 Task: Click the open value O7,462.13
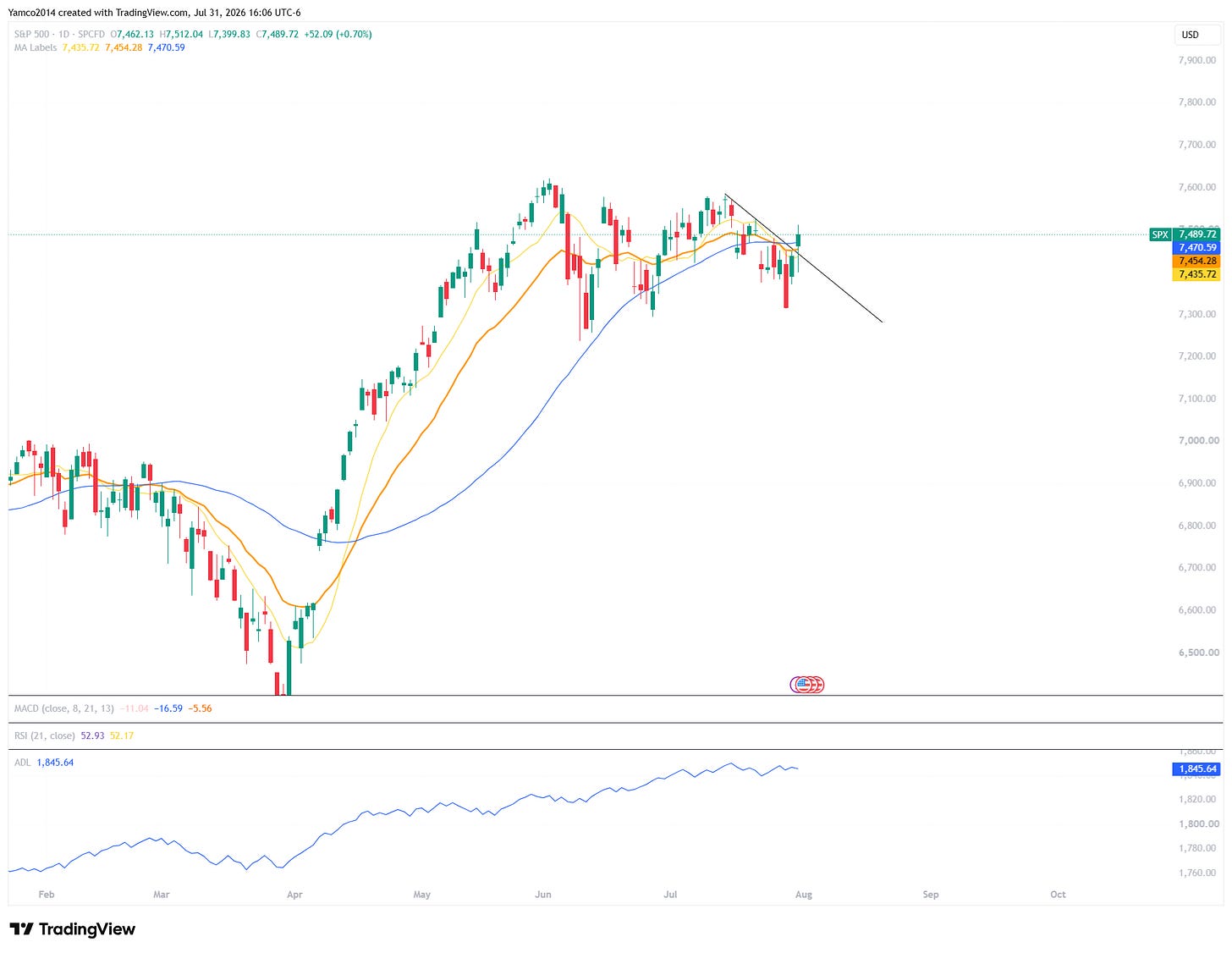pos(132,35)
